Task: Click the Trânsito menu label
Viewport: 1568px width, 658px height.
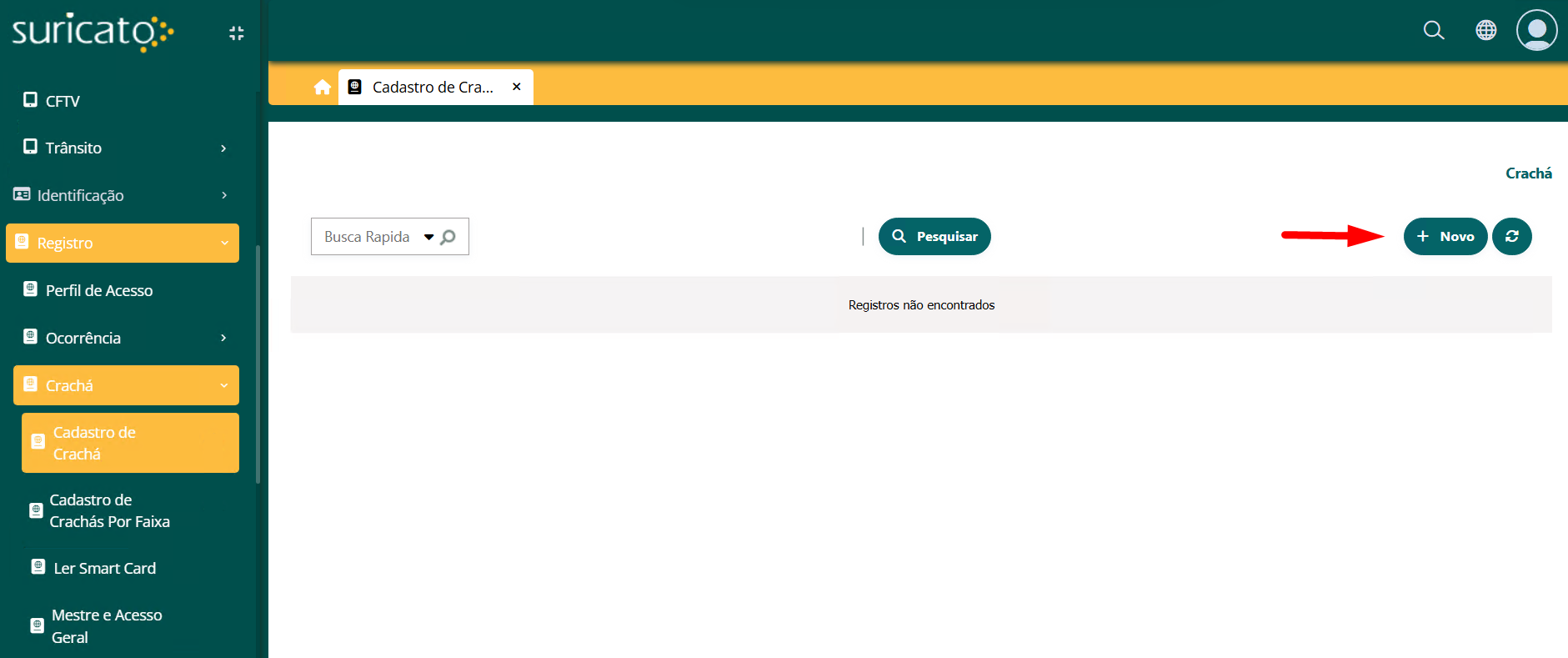Action: click(73, 148)
